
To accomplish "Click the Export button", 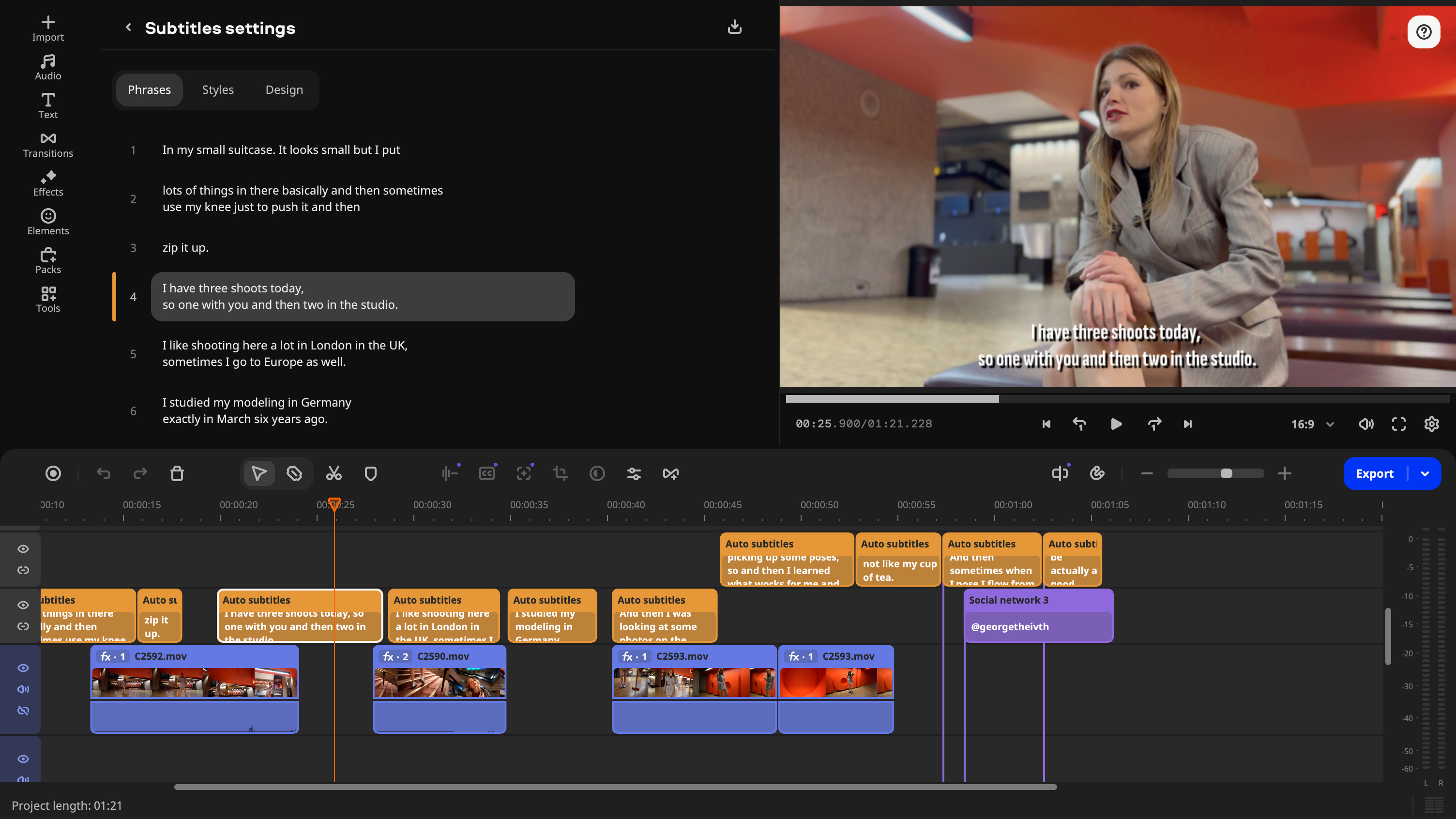I will [x=1375, y=474].
